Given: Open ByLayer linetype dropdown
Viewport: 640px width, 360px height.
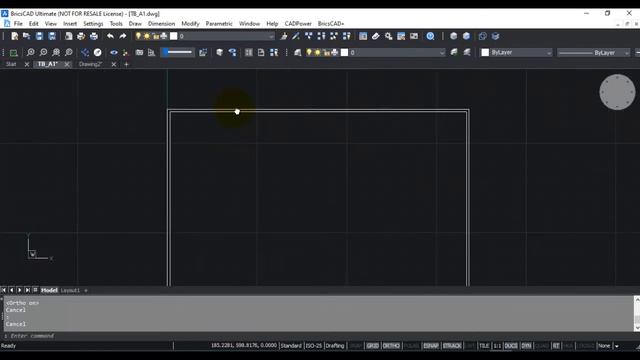Looking at the screenshot, I should tap(627, 52).
